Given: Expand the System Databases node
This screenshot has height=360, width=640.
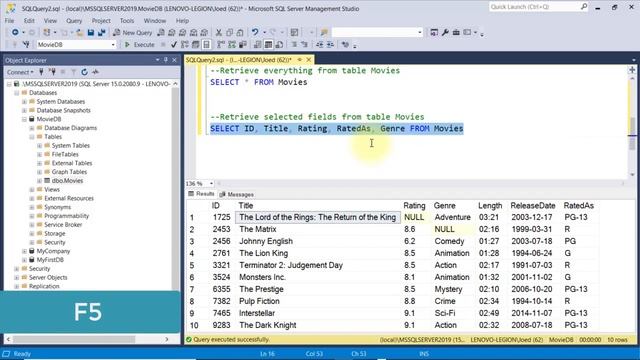Looking at the screenshot, I should (x=24, y=102).
